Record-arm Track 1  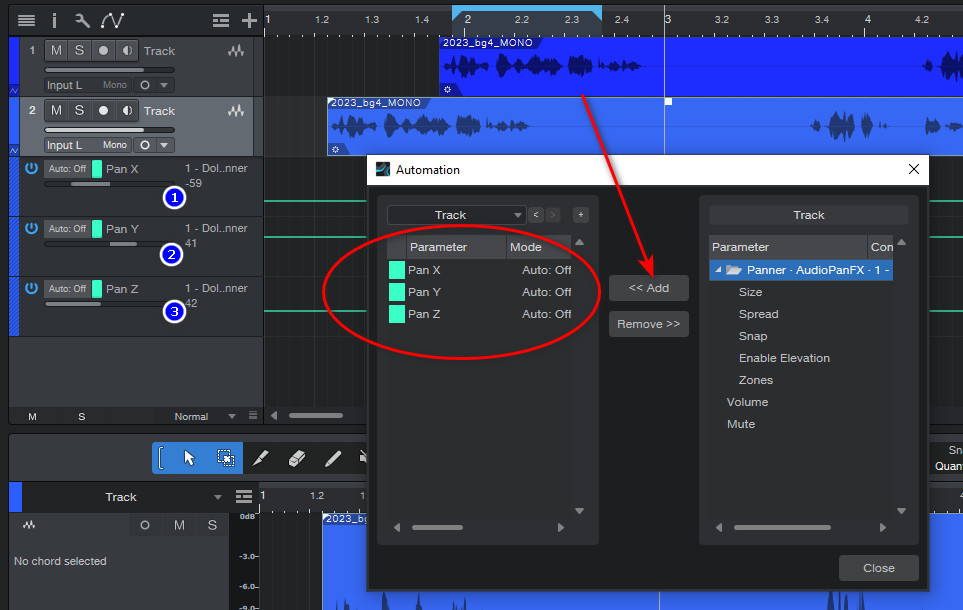[x=103, y=50]
